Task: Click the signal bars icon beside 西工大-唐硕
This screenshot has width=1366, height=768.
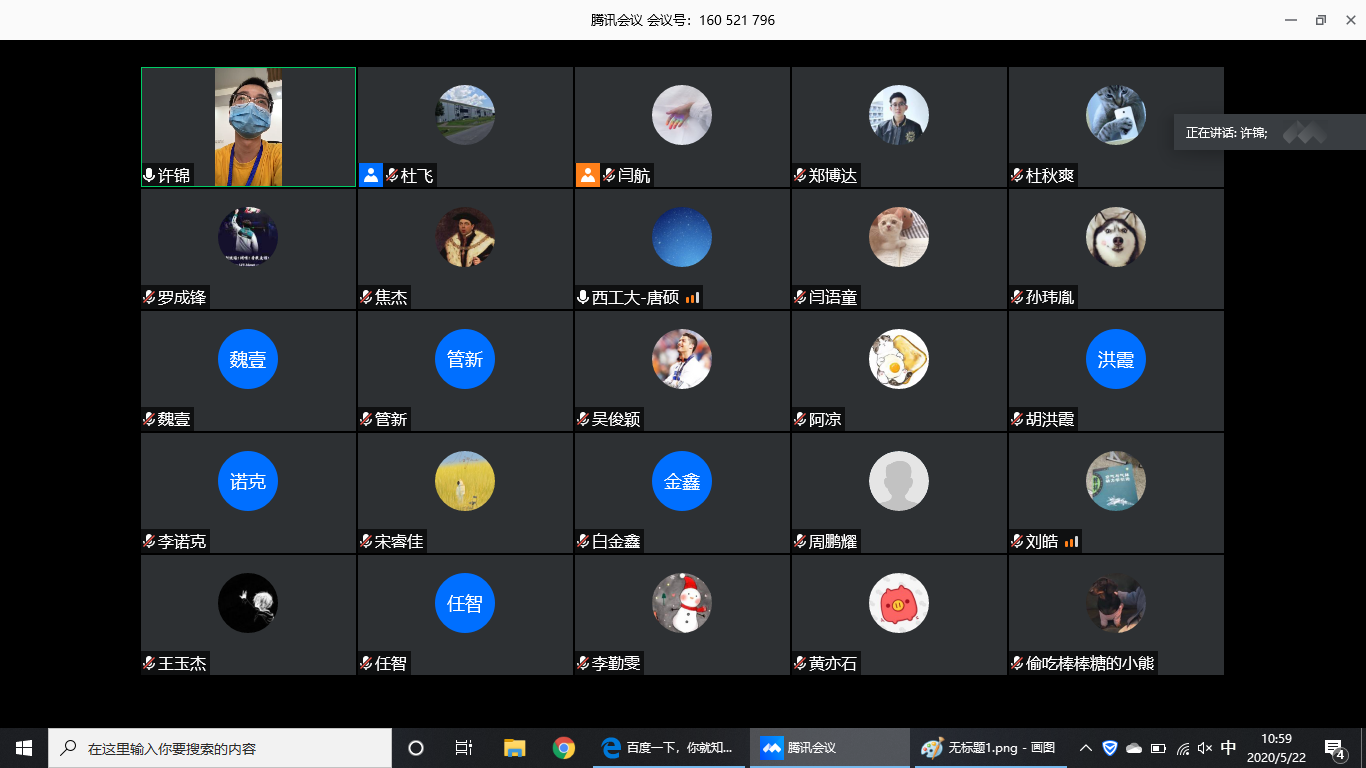Action: (693, 298)
